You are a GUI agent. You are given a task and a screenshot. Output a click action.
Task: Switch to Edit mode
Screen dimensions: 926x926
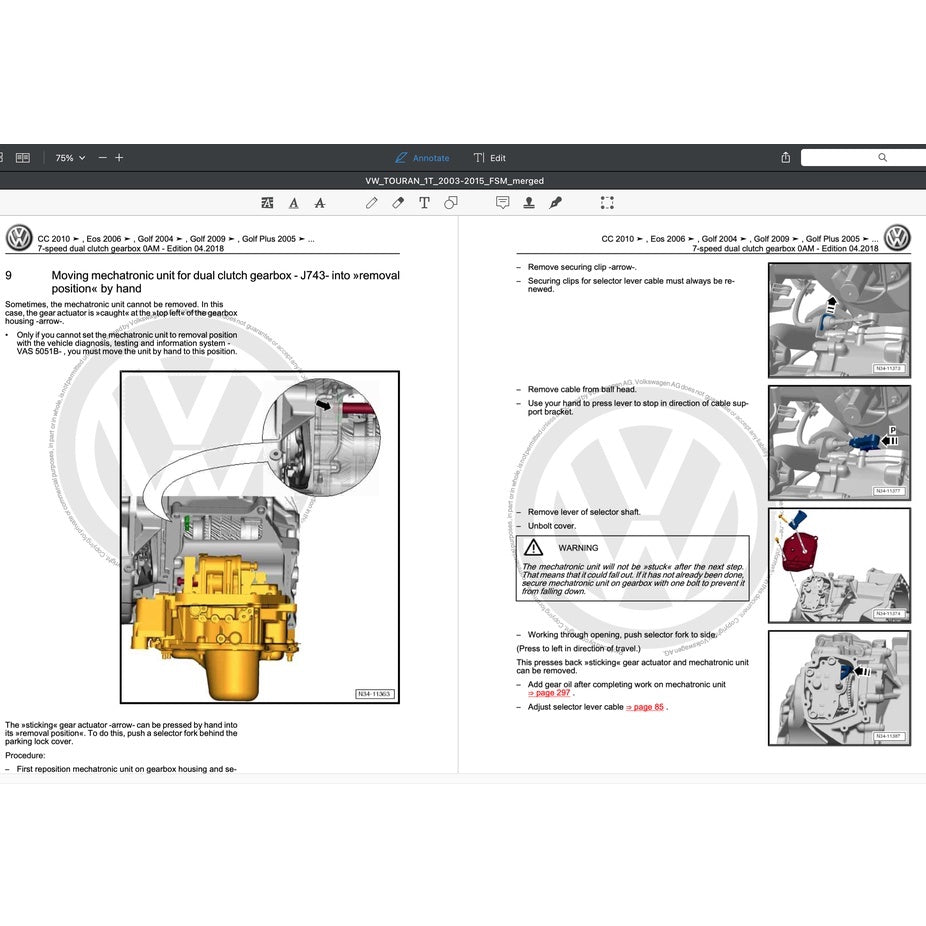(489, 158)
